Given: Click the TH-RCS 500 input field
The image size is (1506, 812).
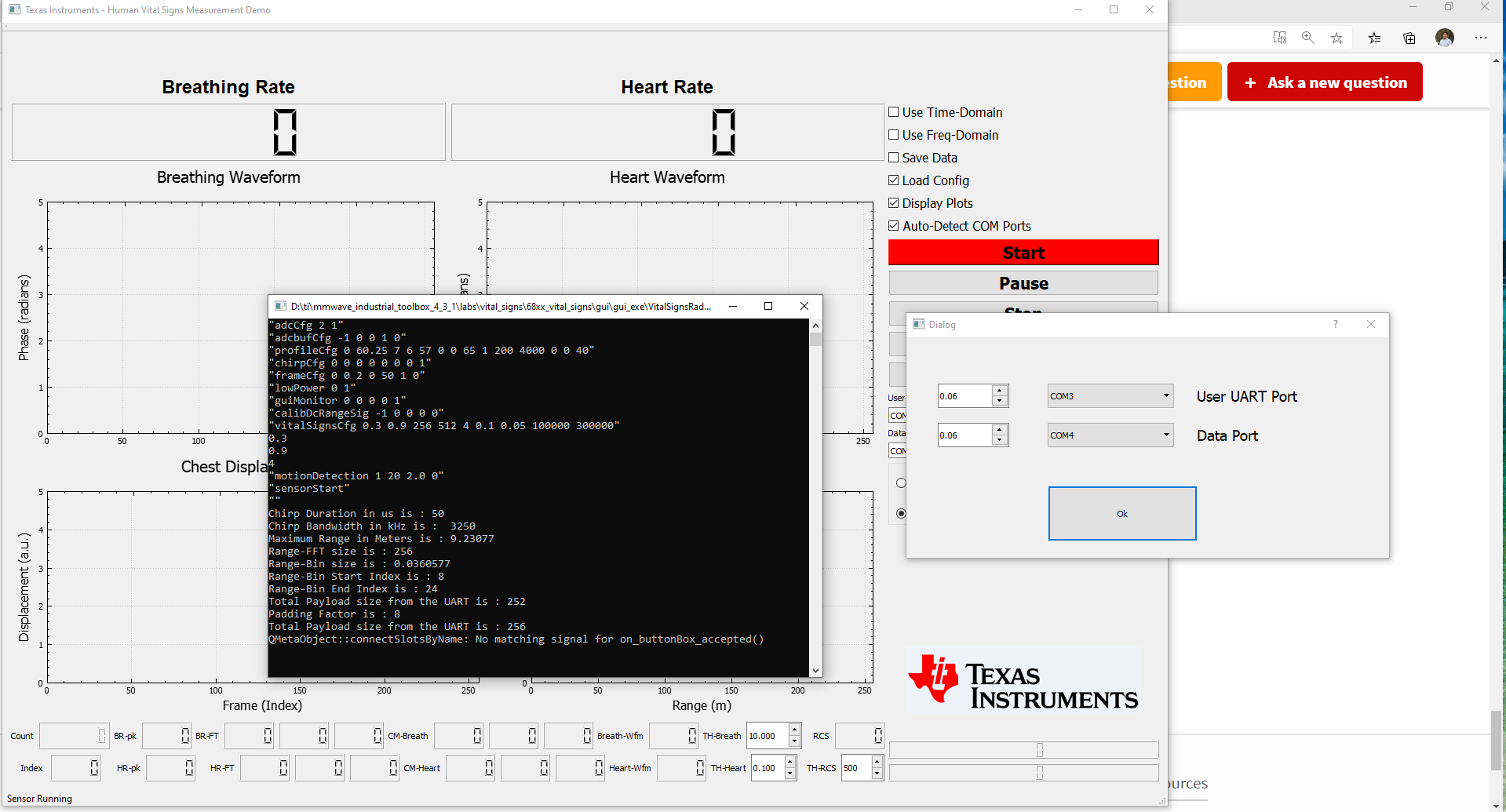Looking at the screenshot, I should point(856,768).
